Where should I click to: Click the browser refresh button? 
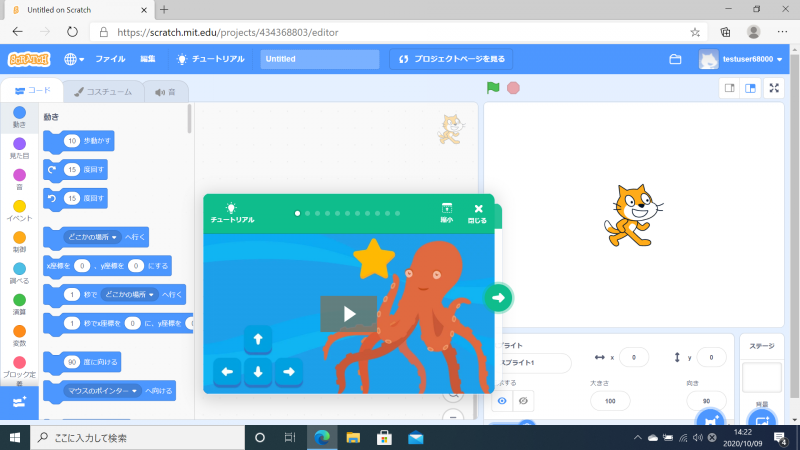pyautogui.click(x=72, y=32)
